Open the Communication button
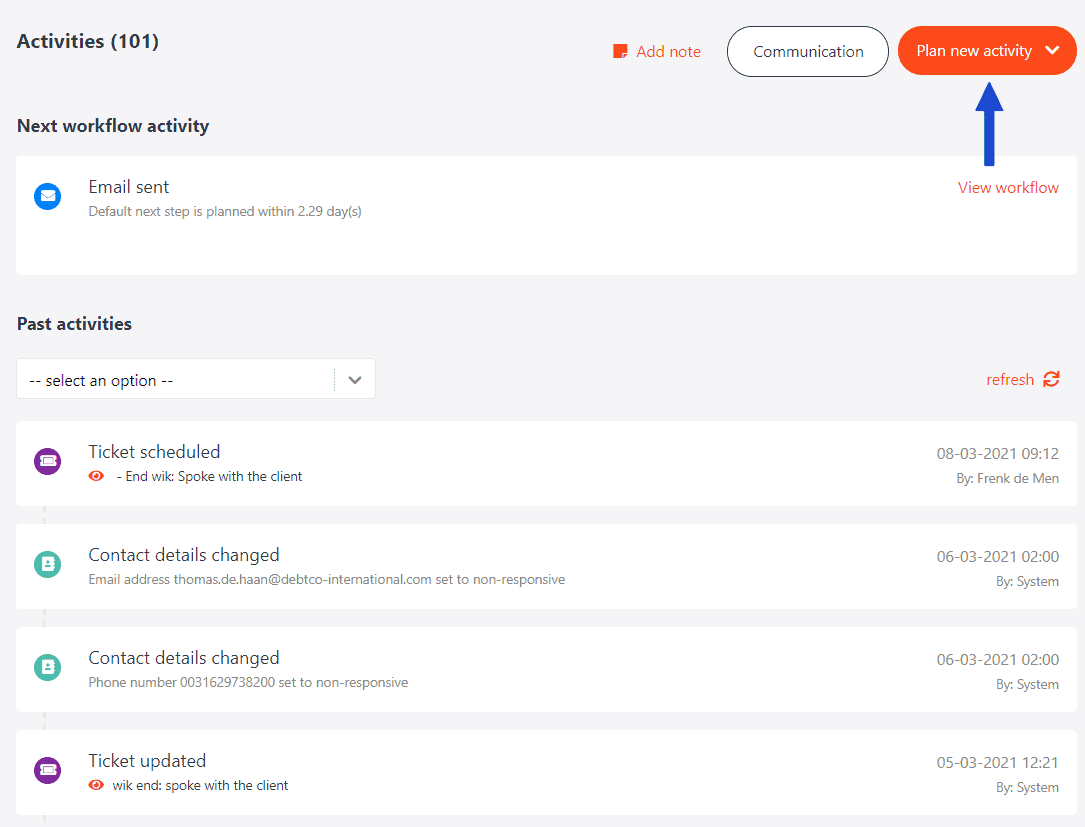Viewport: 1085px width, 827px height. tap(808, 51)
